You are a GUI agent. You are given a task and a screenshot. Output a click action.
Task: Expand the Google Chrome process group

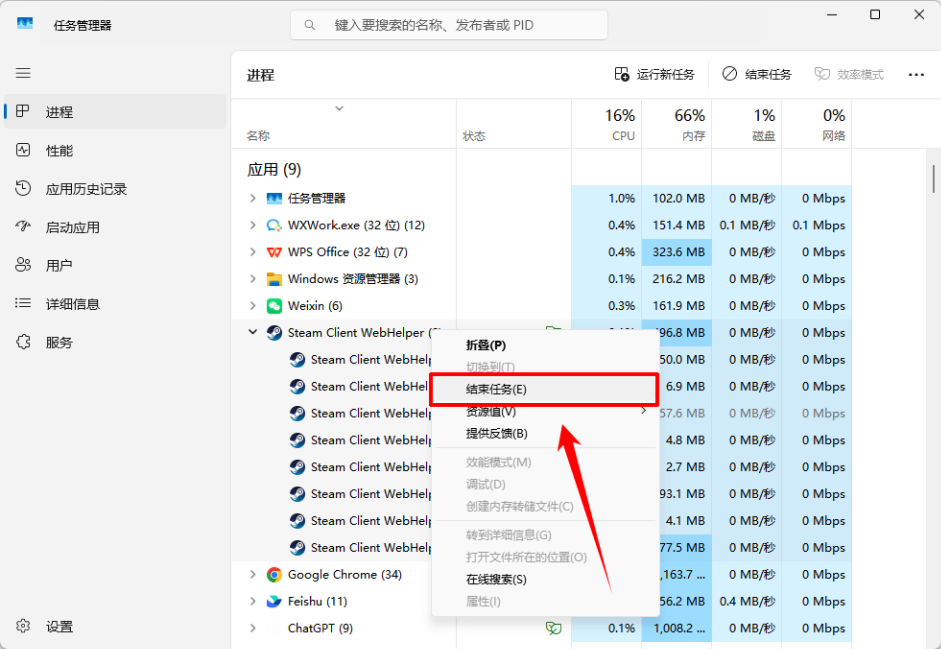coord(253,575)
